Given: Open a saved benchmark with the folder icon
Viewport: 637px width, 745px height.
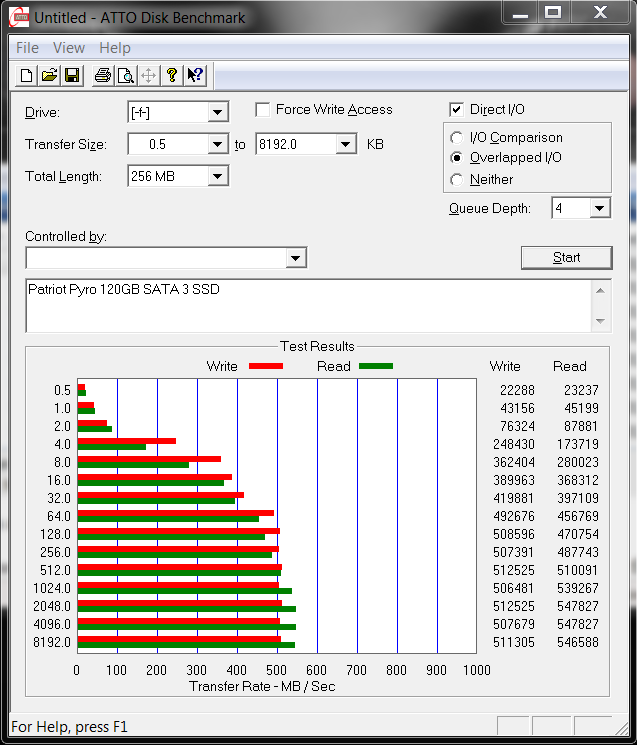Looking at the screenshot, I should tap(49, 75).
